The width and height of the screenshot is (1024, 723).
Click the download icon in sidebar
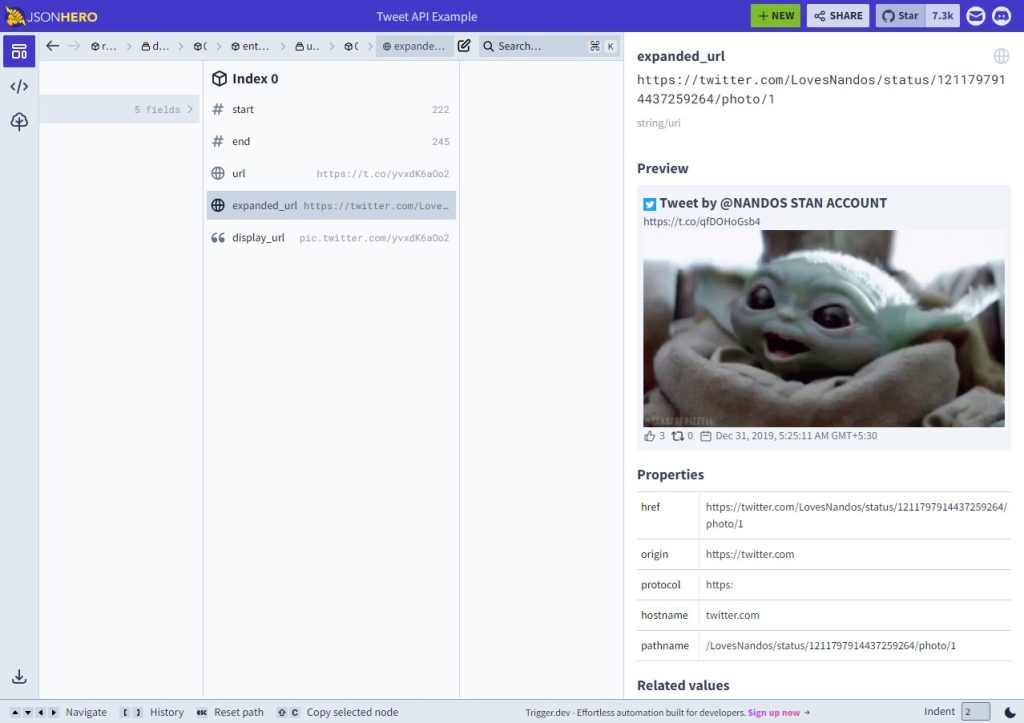click(x=19, y=677)
